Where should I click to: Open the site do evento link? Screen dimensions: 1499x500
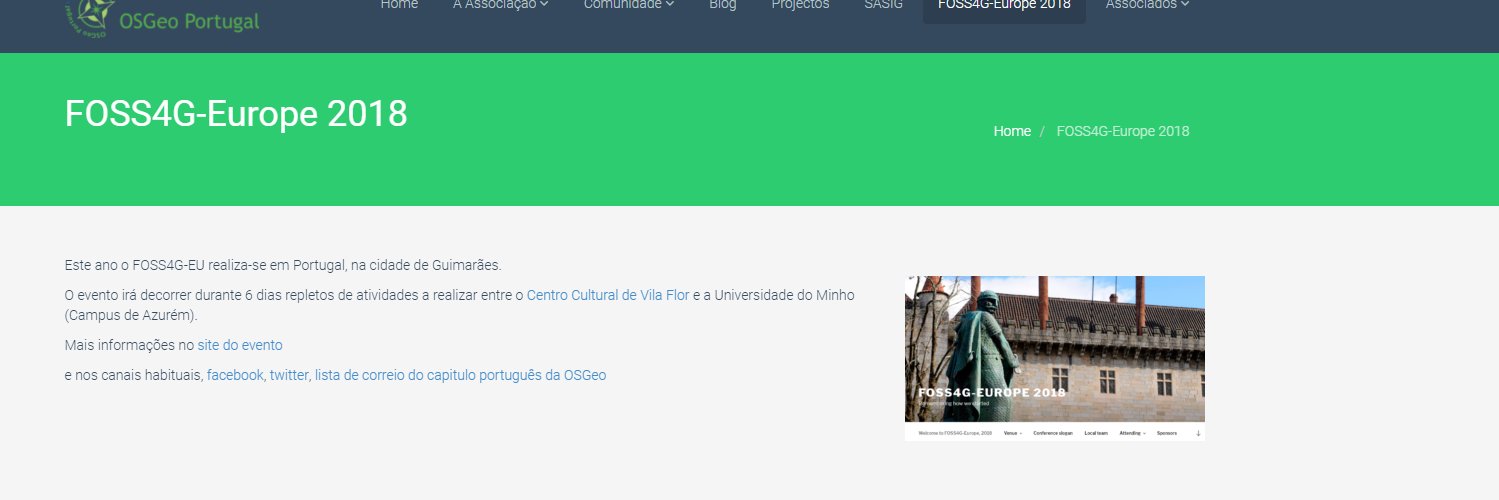(x=240, y=345)
